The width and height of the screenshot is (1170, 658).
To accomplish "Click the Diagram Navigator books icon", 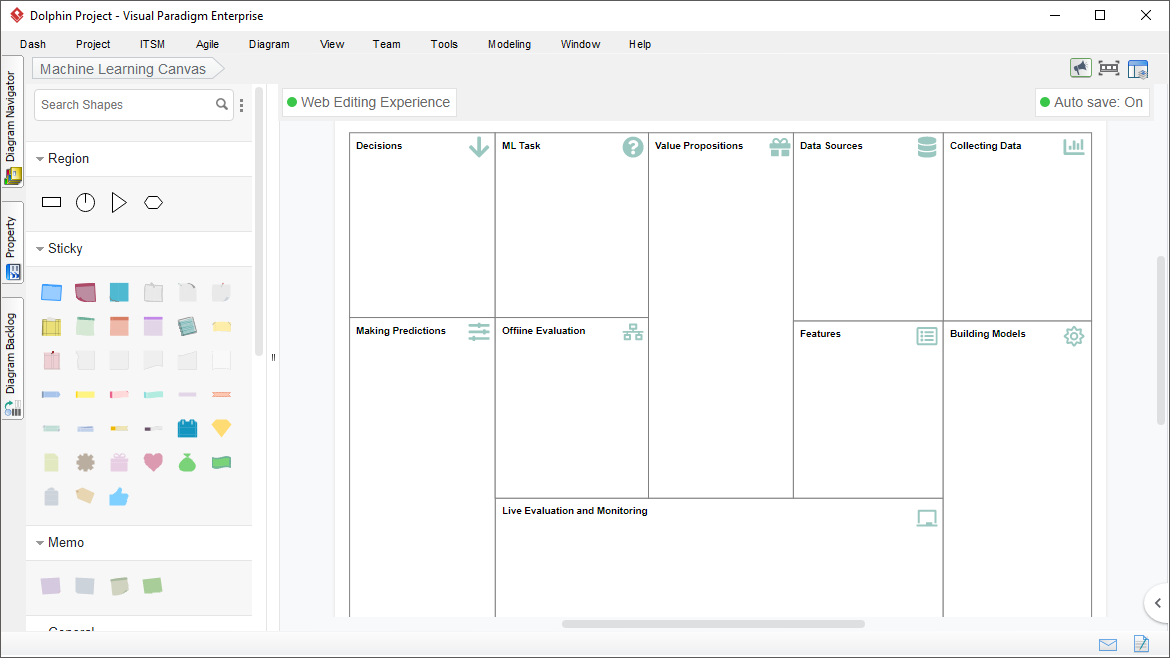I will click(x=13, y=175).
